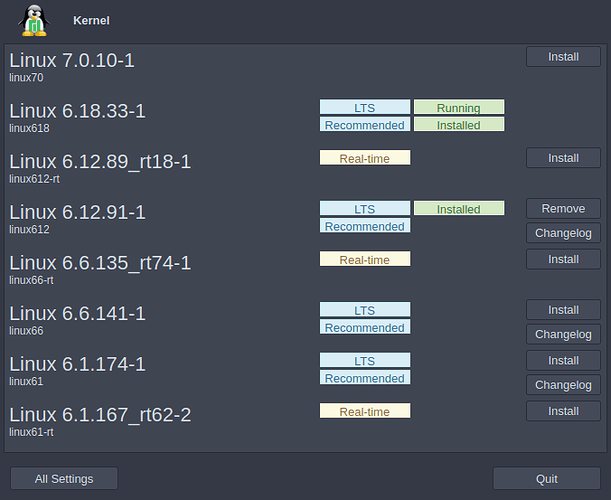Click Real-time label on Linux 6.6.135_rt74-1
This screenshot has width=611, height=500.
click(365, 259)
